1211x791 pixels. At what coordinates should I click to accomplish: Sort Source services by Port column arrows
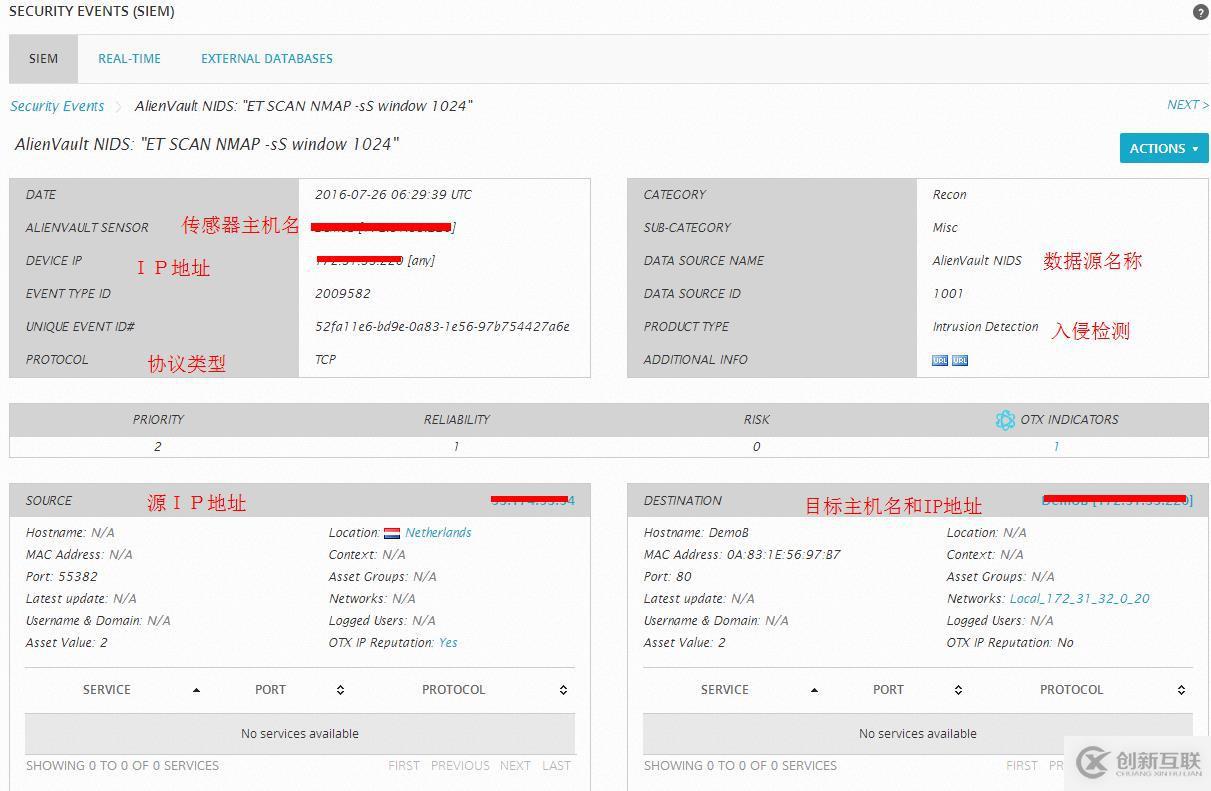[x=340, y=690]
